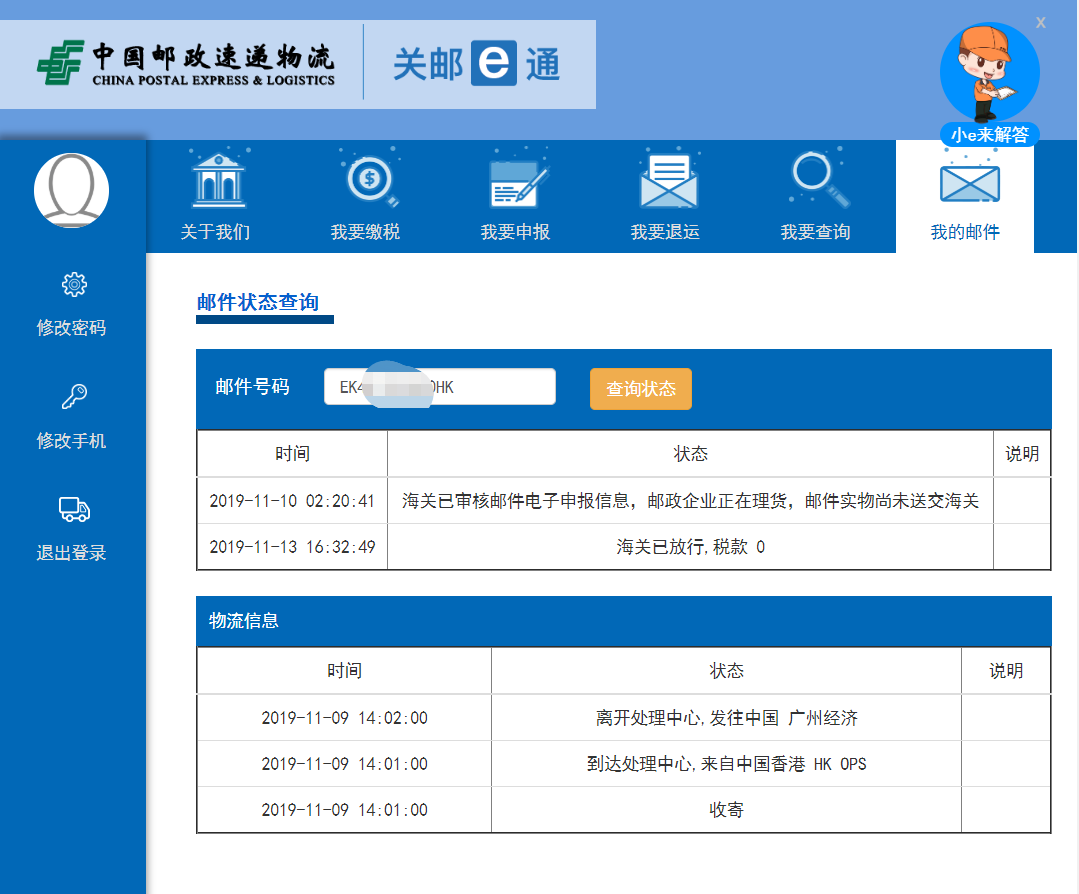
Task: Click the 退出登录 truck icon
Action: pos(73,510)
